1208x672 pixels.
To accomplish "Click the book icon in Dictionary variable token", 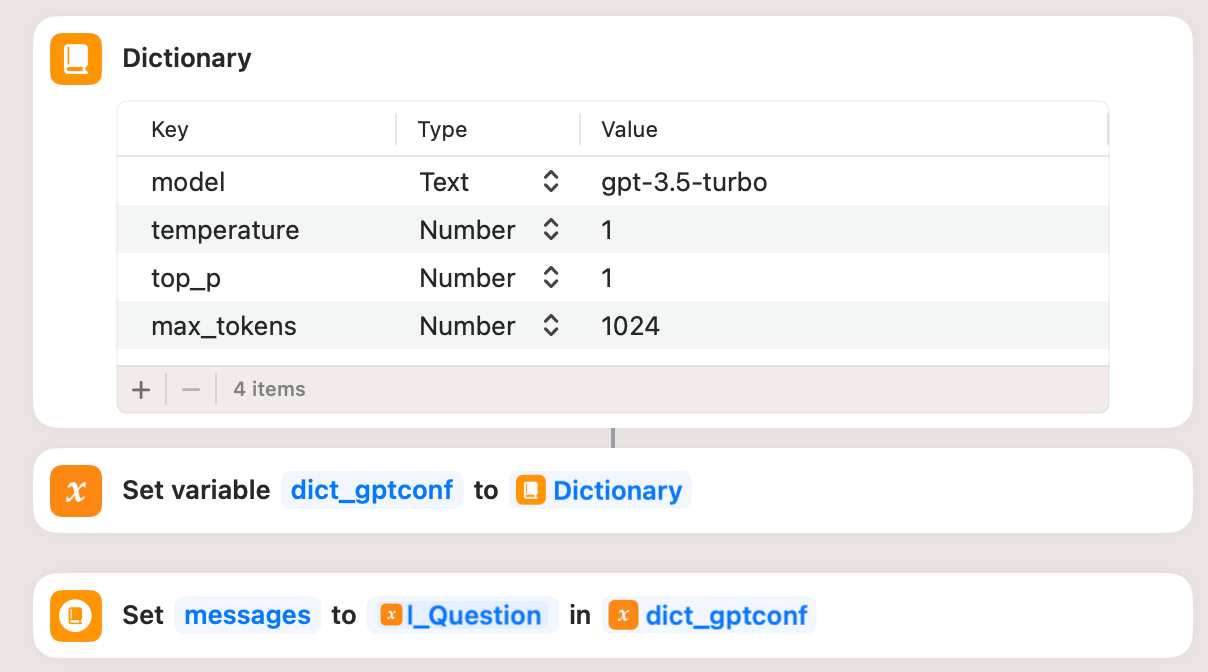I will pyautogui.click(x=531, y=491).
